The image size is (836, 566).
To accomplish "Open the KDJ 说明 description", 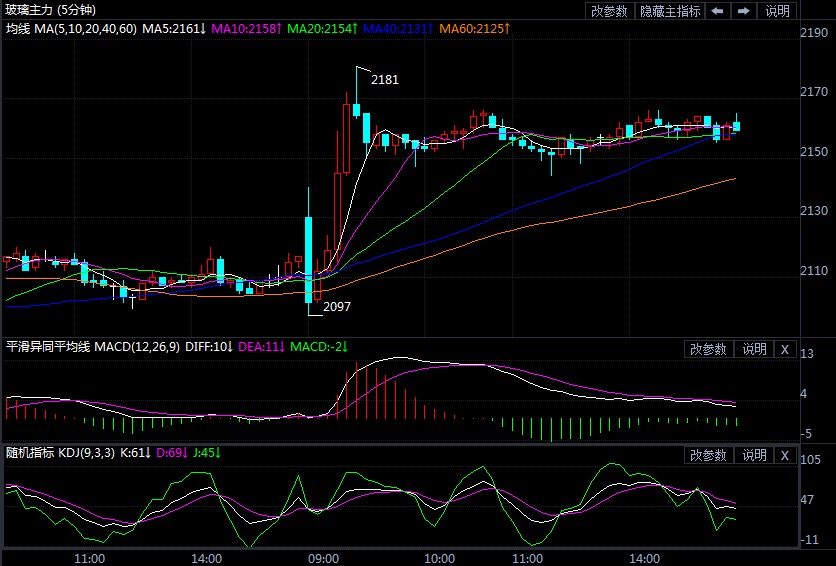I will click(x=754, y=455).
